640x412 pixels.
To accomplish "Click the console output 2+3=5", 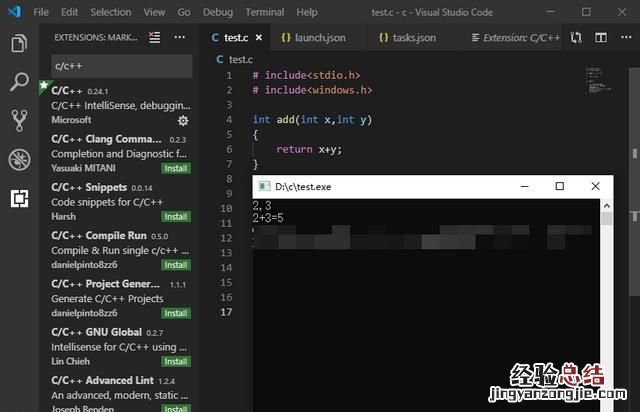I will coord(268,218).
